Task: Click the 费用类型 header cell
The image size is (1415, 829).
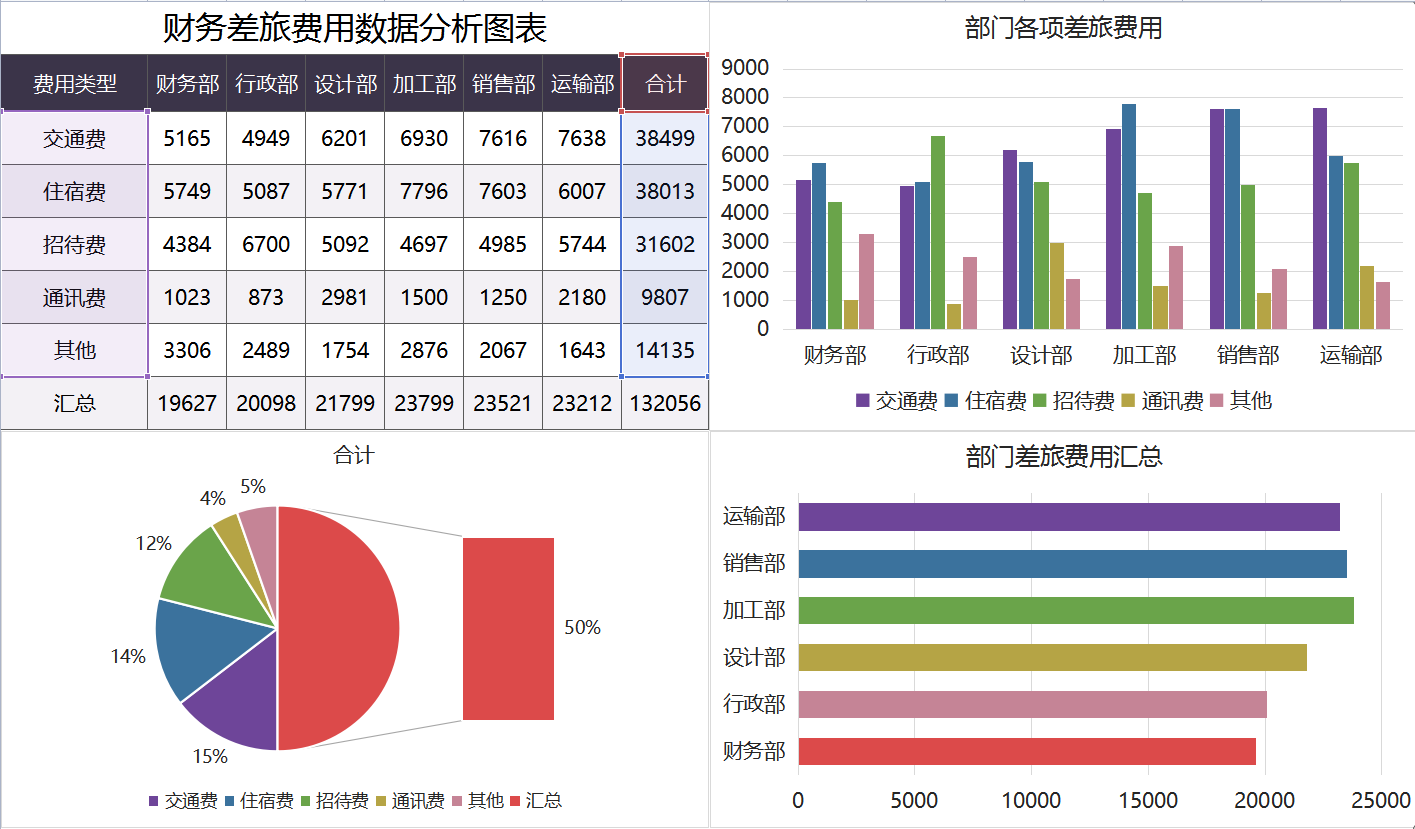Action: (x=74, y=84)
